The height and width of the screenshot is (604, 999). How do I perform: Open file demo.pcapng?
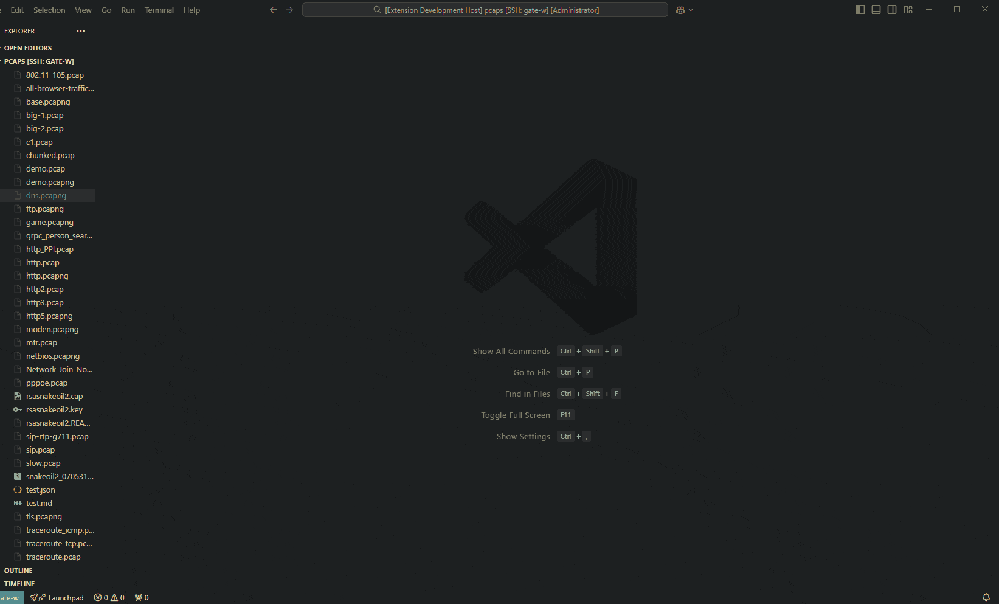click(x=50, y=182)
